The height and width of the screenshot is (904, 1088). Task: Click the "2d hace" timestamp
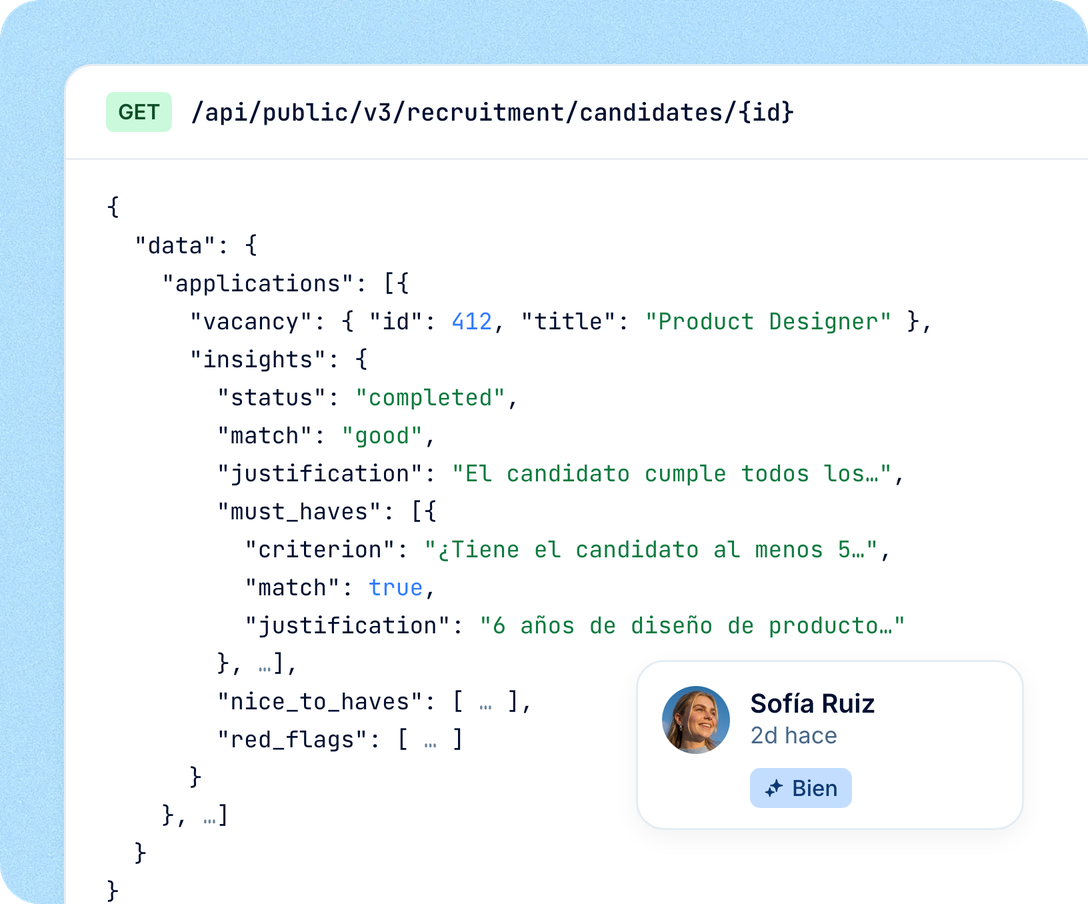[x=794, y=735]
